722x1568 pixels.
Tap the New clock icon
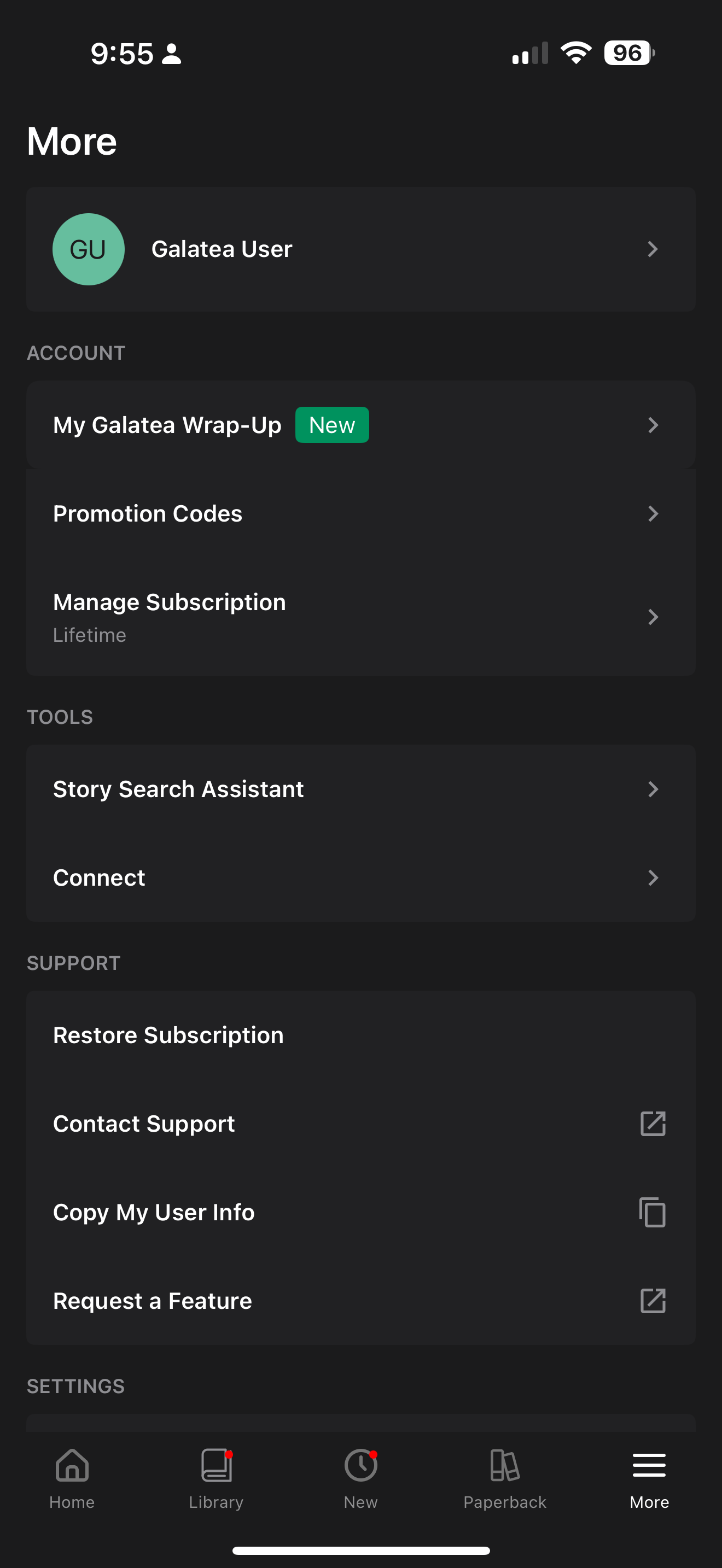point(360,1465)
